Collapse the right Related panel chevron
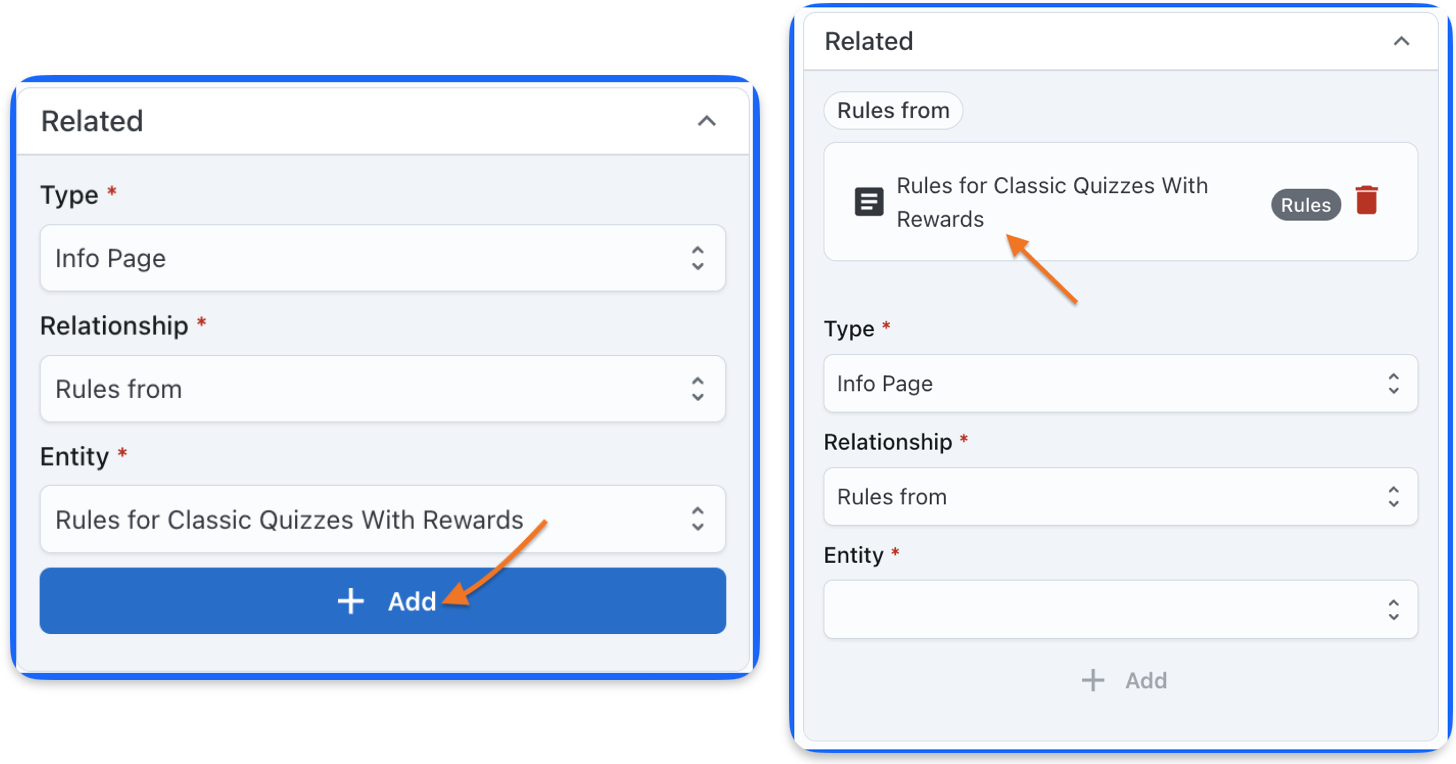The height and width of the screenshot is (764, 1456). click(x=1402, y=41)
